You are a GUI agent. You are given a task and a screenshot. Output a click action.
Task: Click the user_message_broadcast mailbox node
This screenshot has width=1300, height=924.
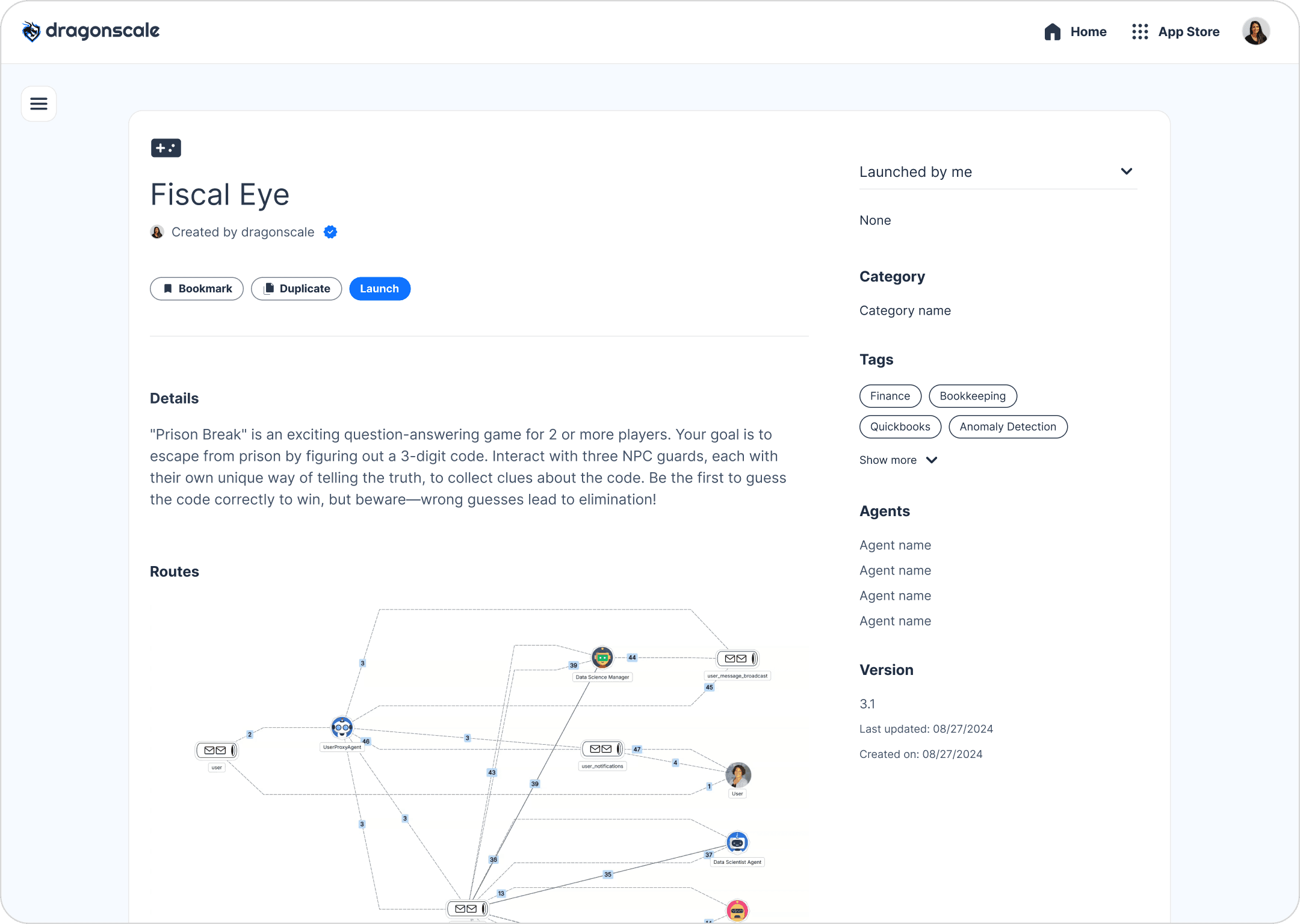(737, 659)
